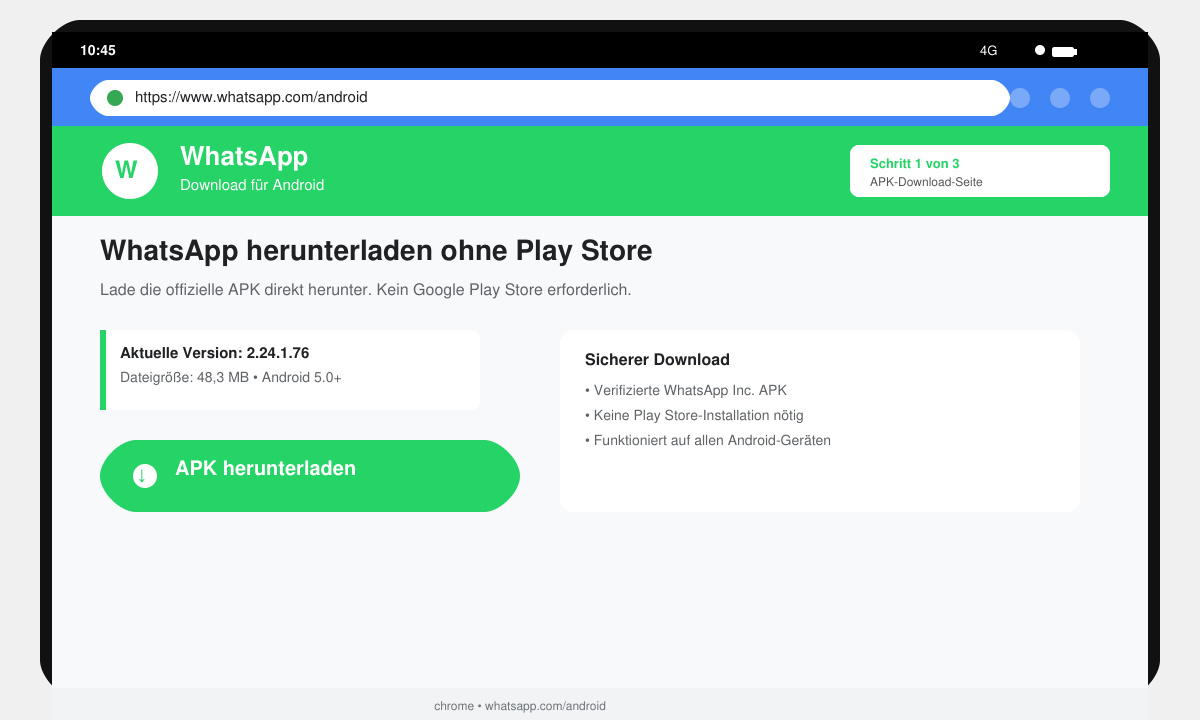Select 'Dateigröße: 48,3 MB • Android 5.0+' text
Screen dimensions: 1200x720
pyautogui.click(x=231, y=378)
